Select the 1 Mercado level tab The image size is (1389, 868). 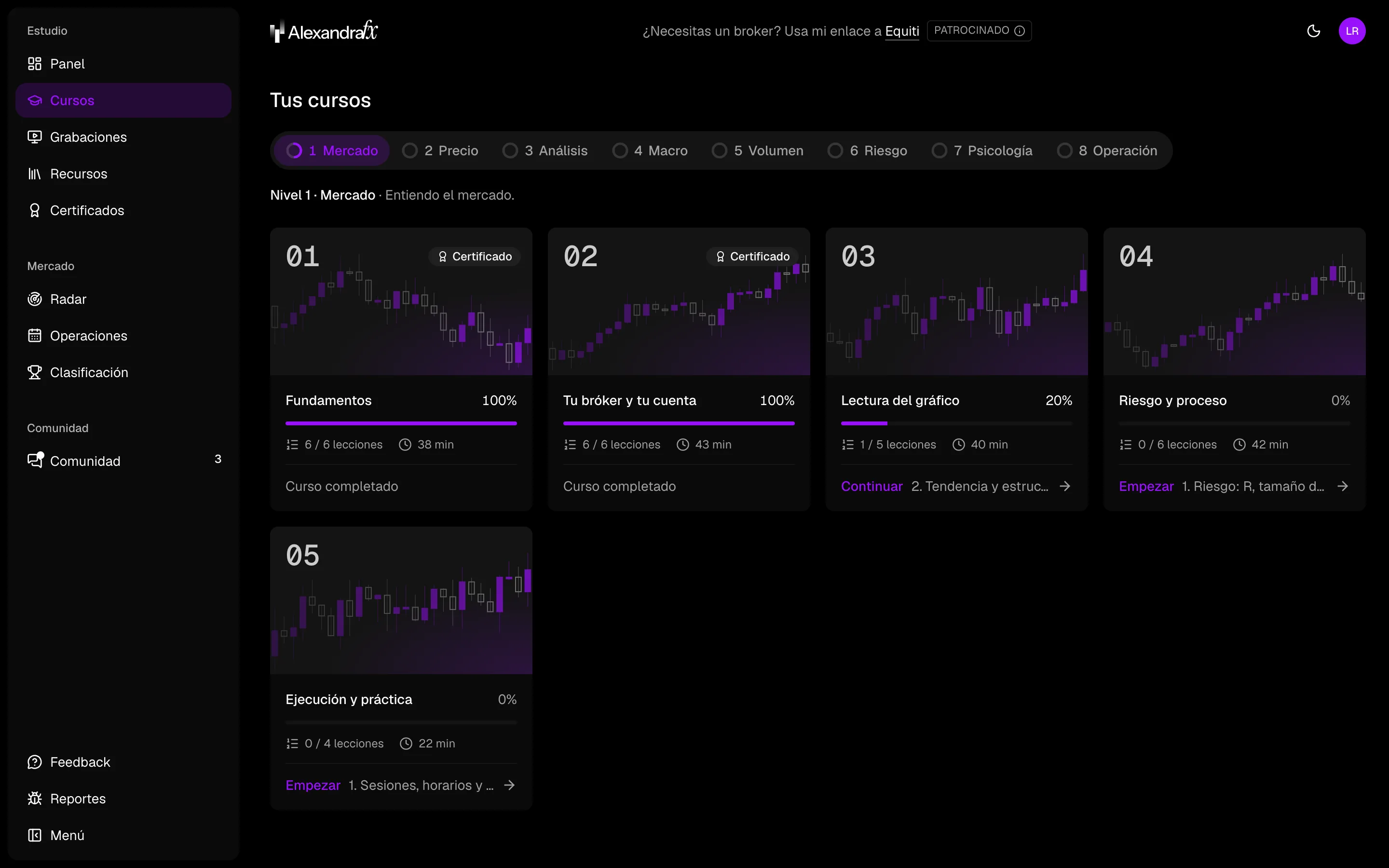[x=332, y=150]
